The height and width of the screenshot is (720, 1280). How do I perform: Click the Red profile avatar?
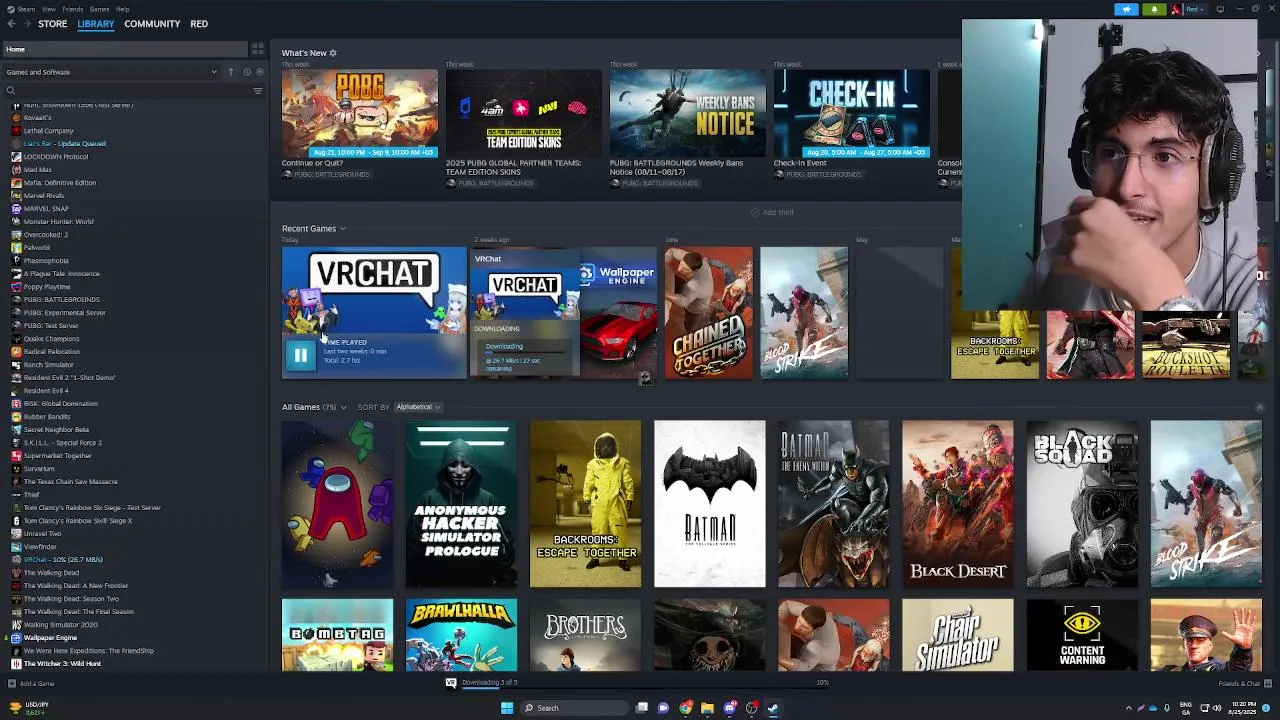[1177, 9]
